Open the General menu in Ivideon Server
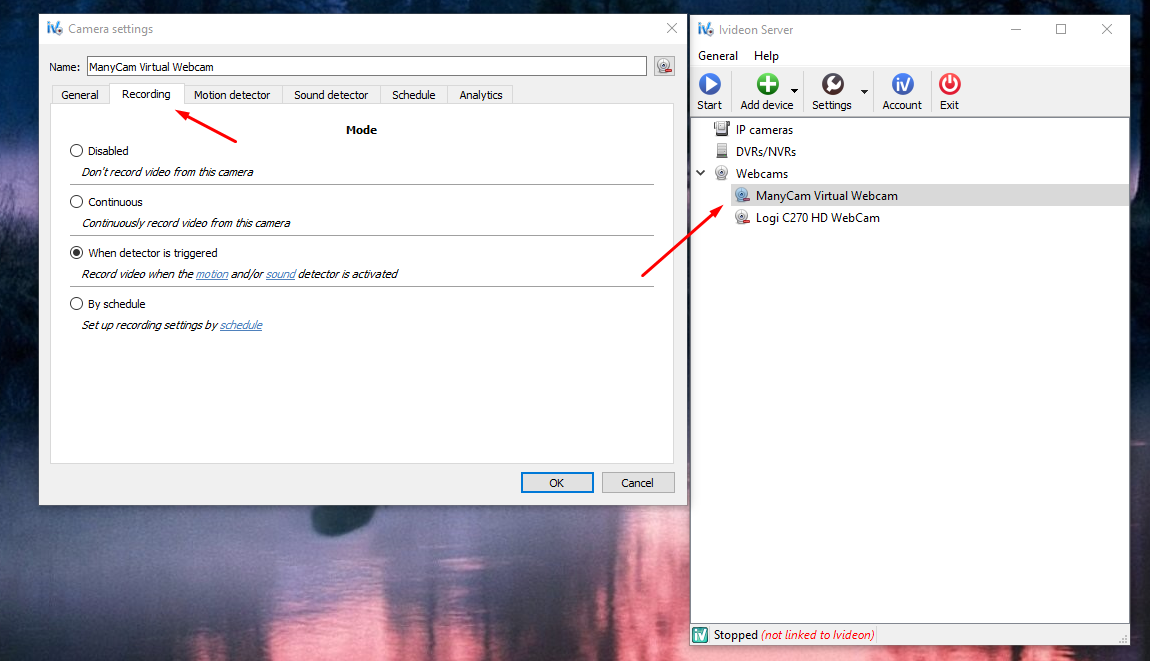The height and width of the screenshot is (661, 1150). pos(717,56)
